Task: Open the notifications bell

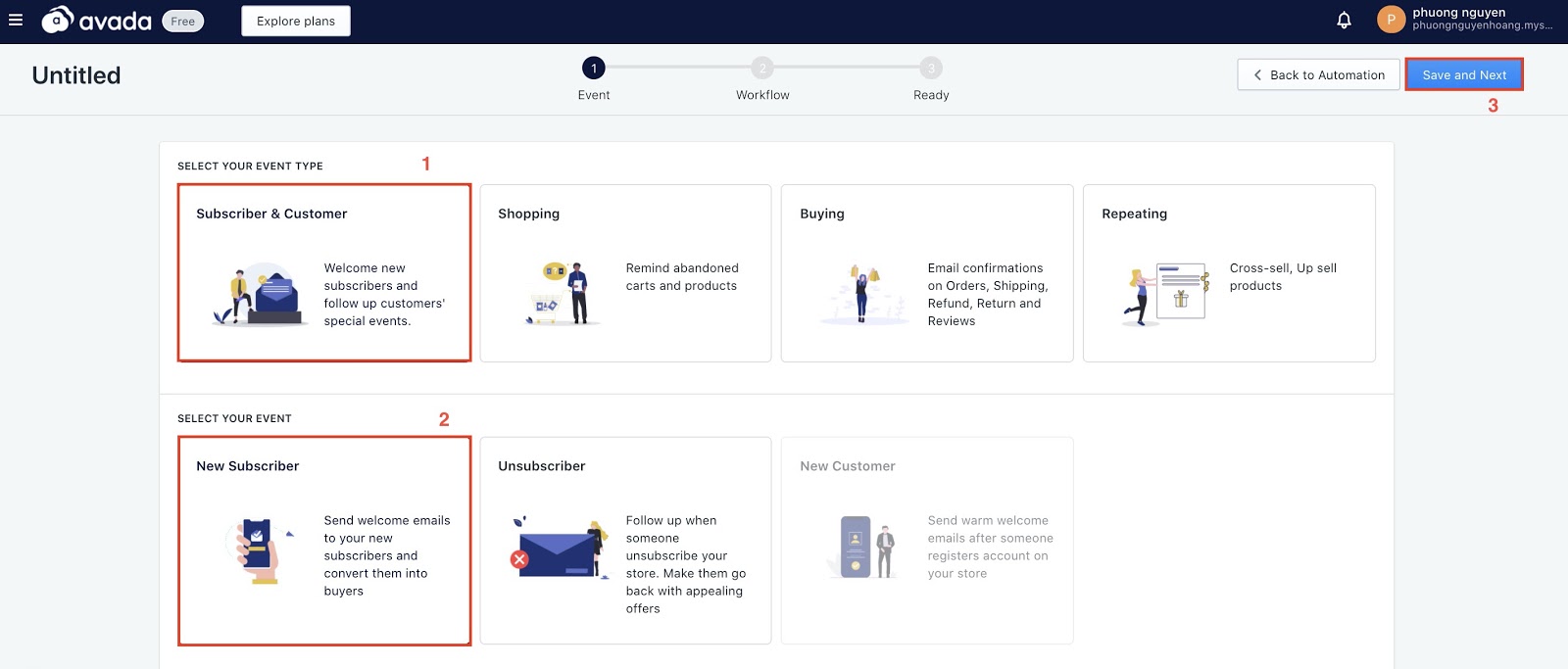Action: pos(1344,21)
